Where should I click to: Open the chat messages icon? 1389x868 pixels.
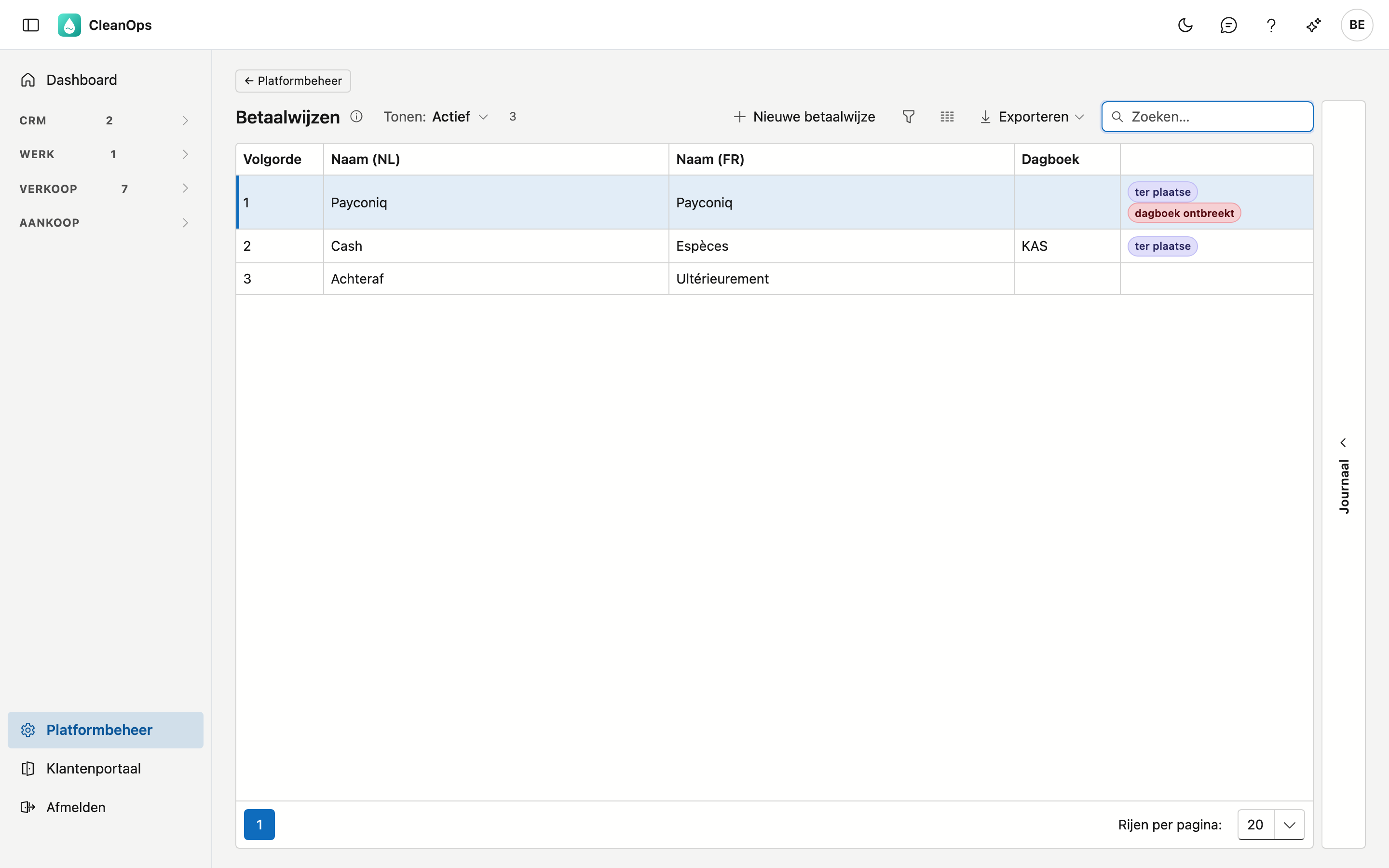(x=1228, y=25)
